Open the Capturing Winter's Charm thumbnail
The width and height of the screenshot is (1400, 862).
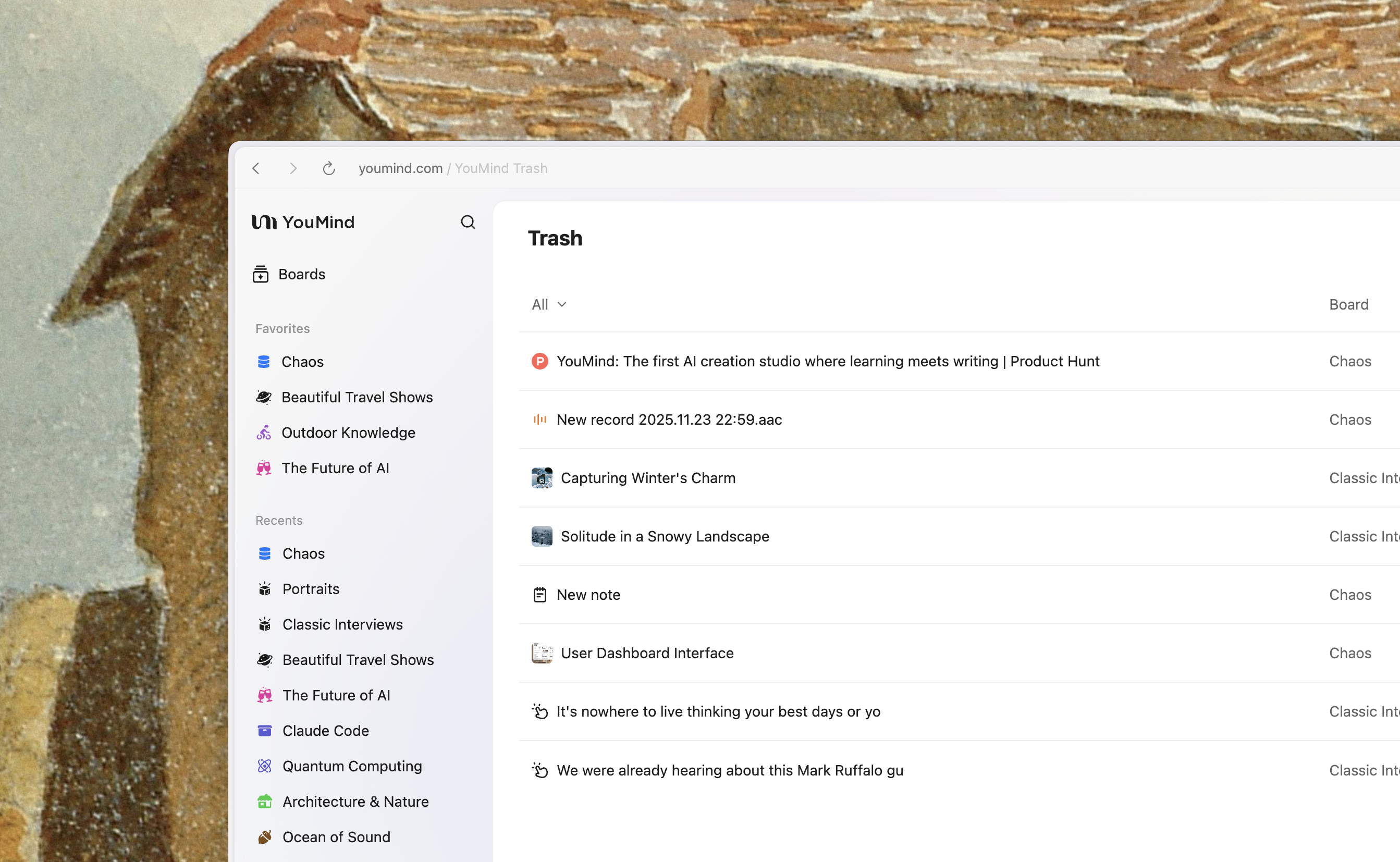click(x=542, y=478)
